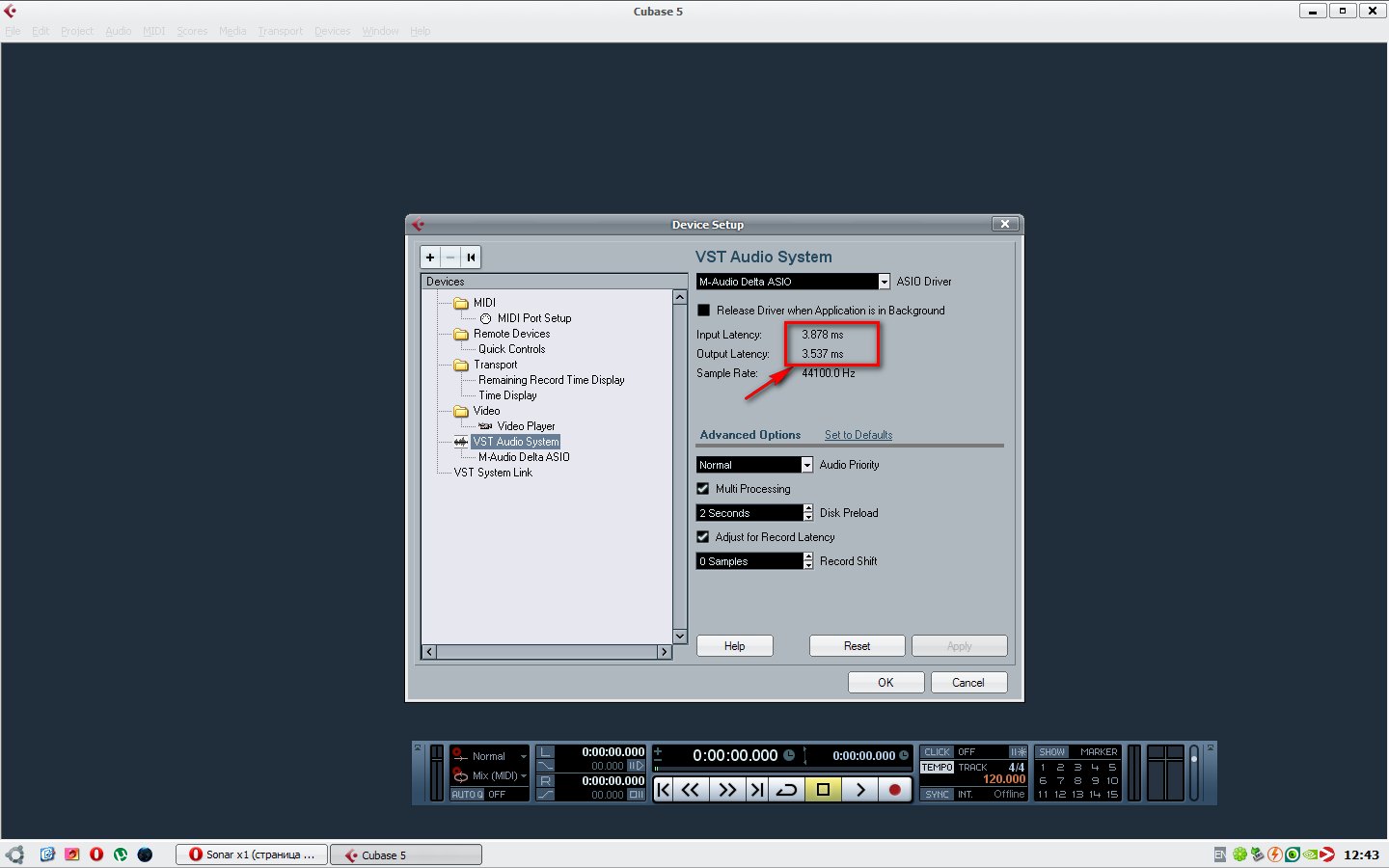
Task: Toggle the TEMPO track button
Action: tap(937, 768)
